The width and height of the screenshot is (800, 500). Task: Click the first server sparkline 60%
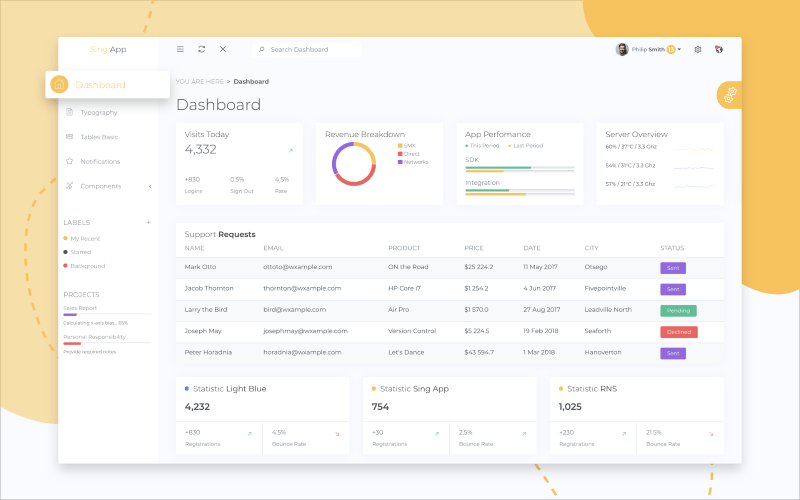click(694, 149)
